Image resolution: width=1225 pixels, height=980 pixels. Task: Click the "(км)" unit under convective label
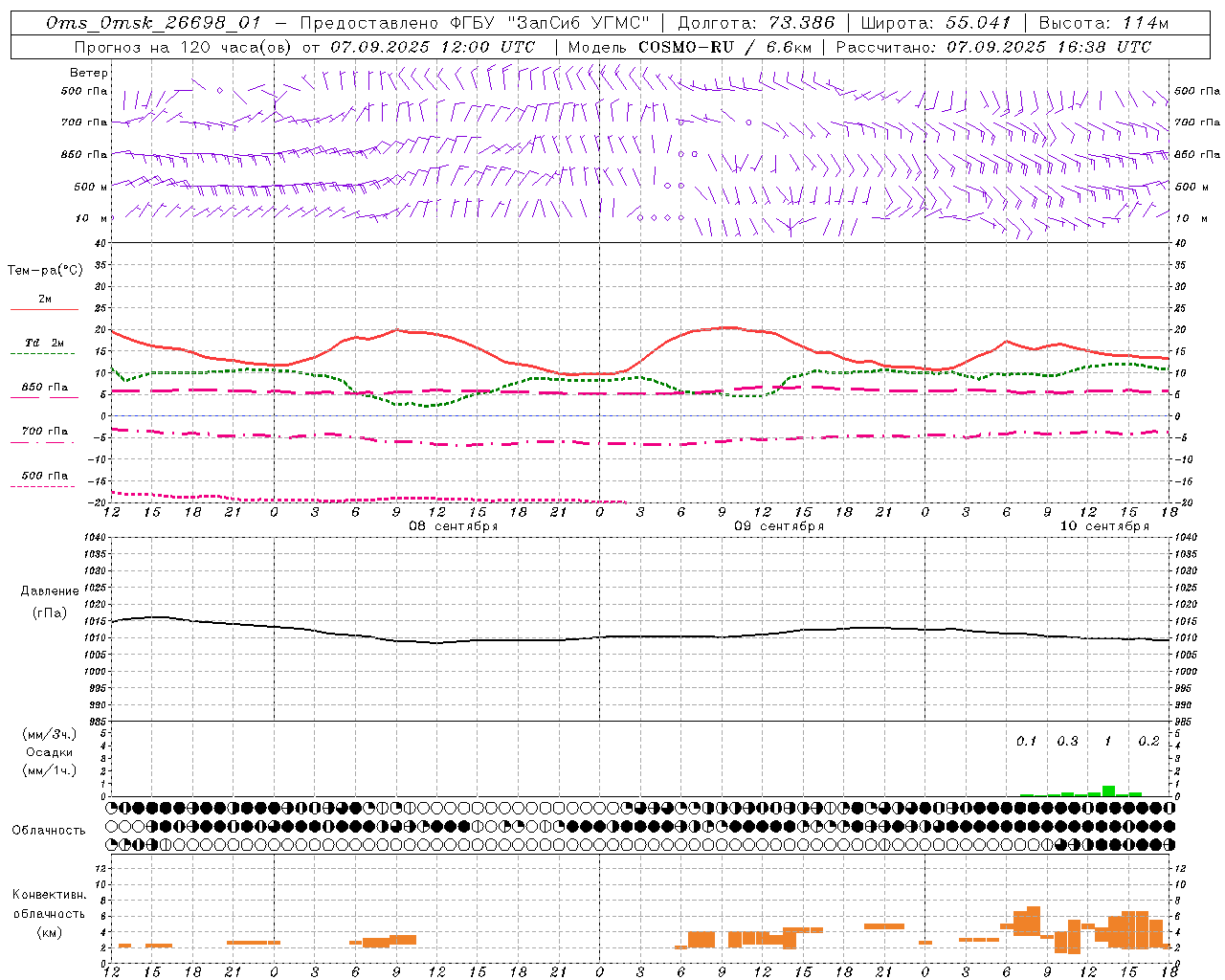click(x=50, y=932)
